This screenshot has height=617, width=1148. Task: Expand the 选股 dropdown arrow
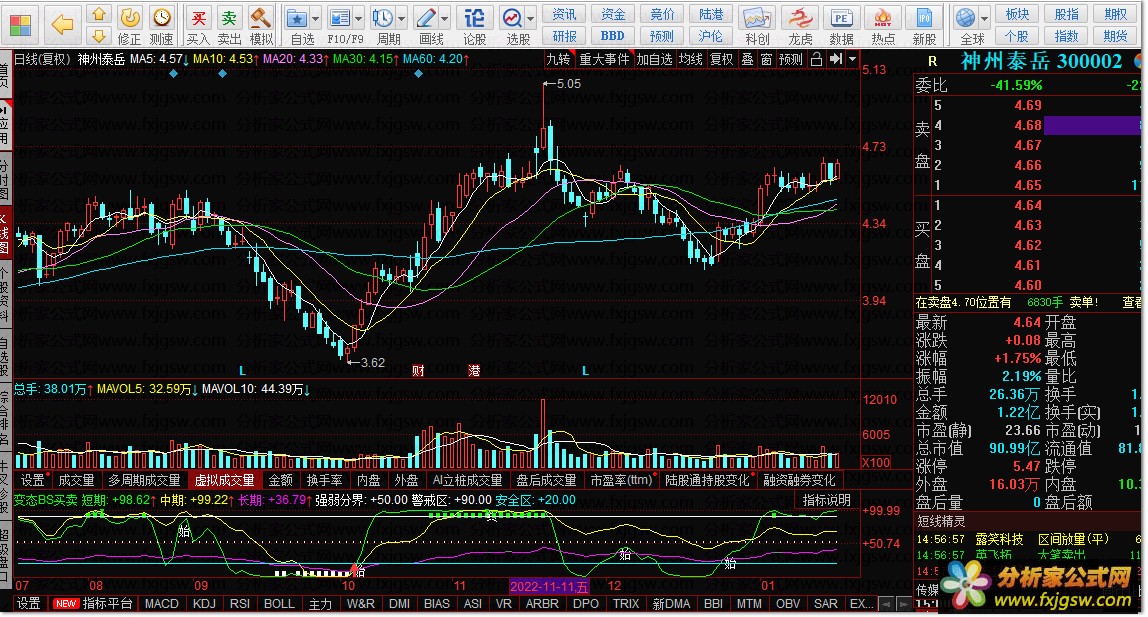(x=530, y=18)
